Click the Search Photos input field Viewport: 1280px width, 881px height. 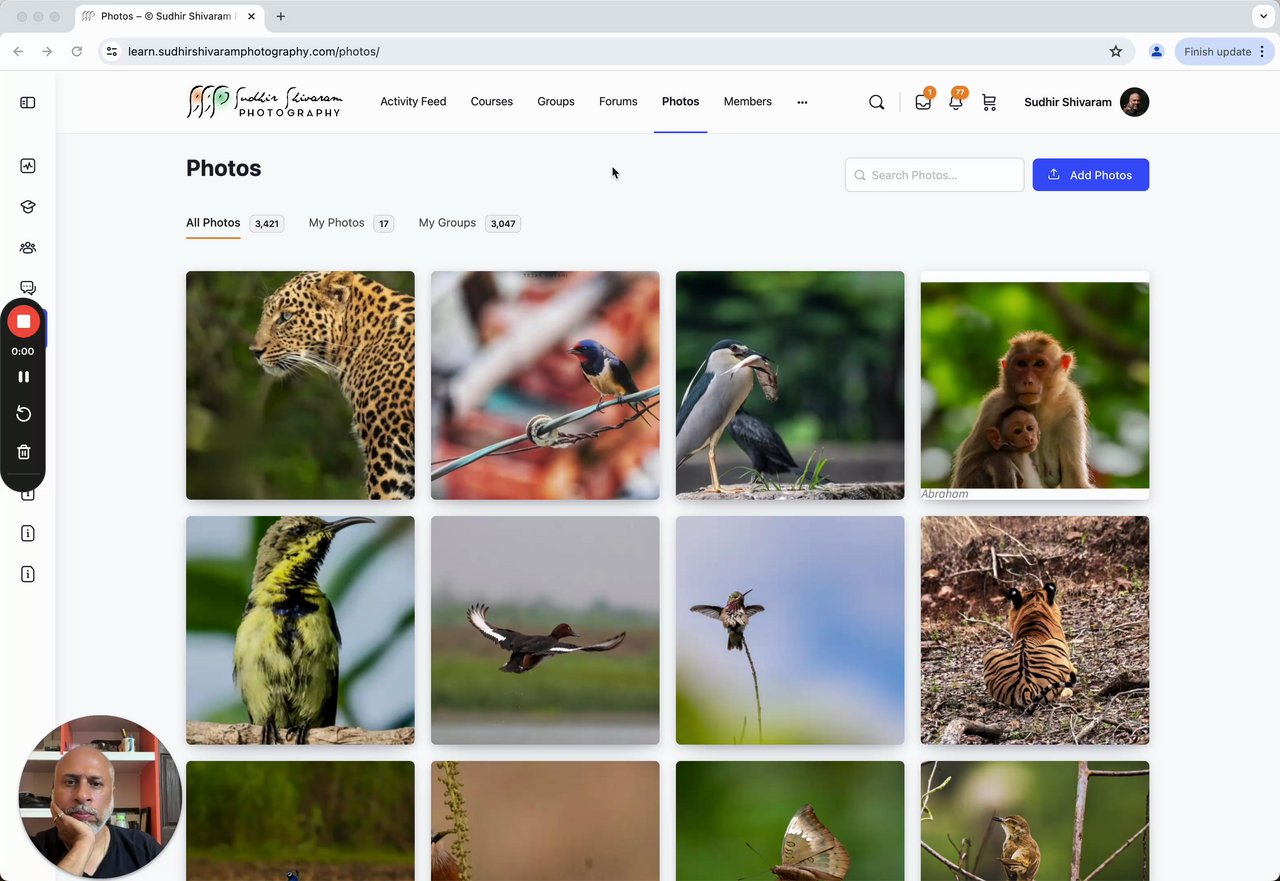(x=934, y=175)
